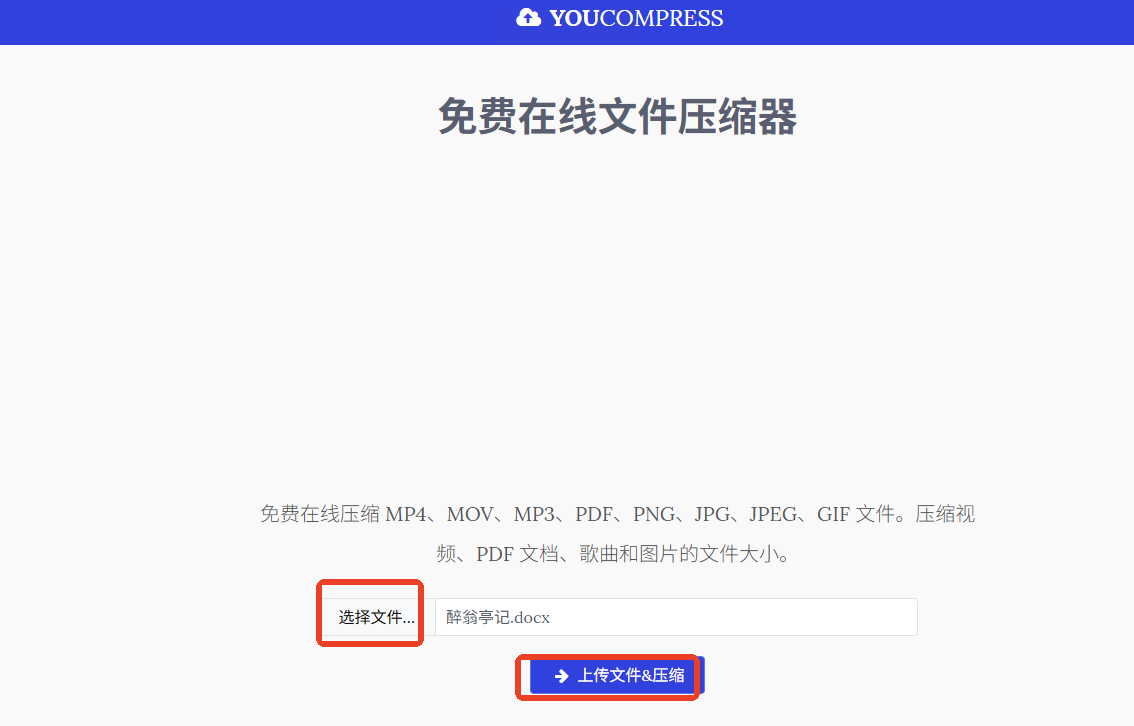The width and height of the screenshot is (1134, 726).
Task: Click the 选择文件... button
Action: [376, 617]
